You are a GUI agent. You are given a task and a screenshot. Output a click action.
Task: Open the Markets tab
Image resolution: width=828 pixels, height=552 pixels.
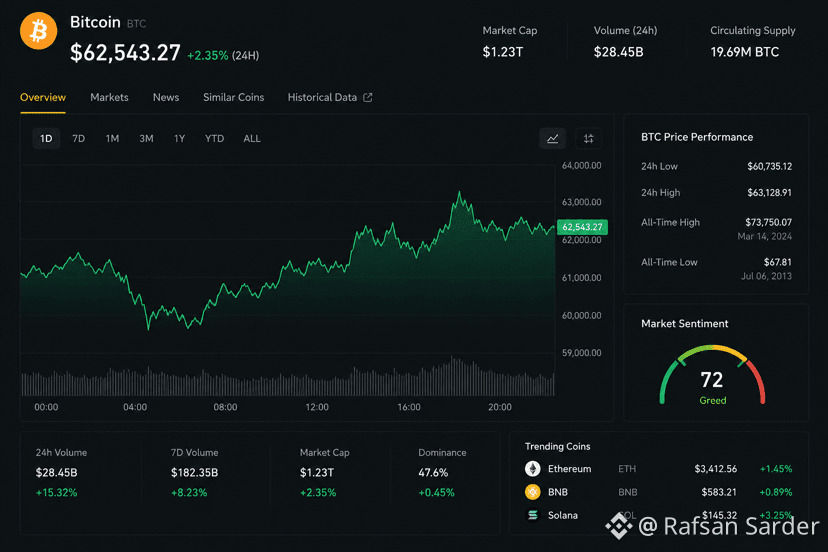109,98
